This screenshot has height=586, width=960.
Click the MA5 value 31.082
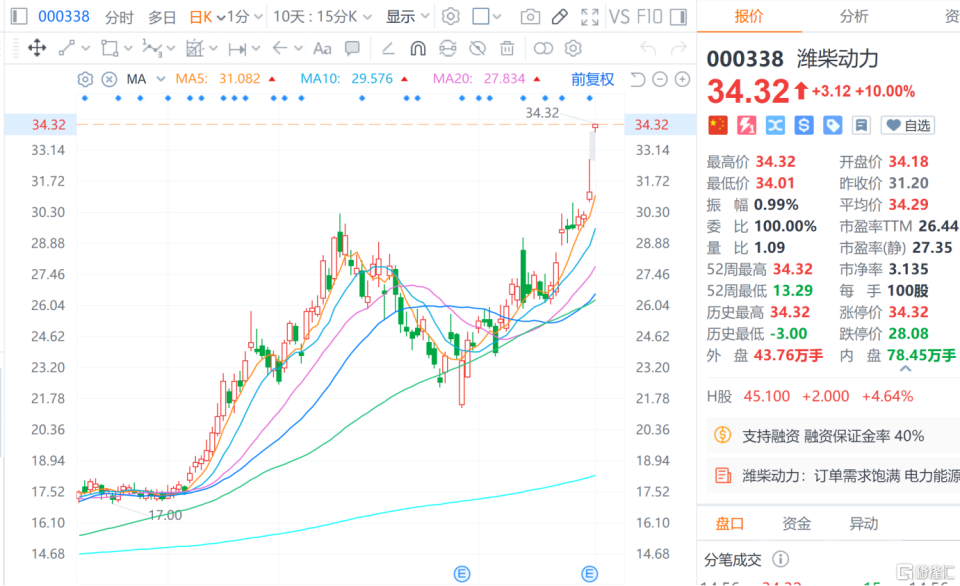click(239, 78)
